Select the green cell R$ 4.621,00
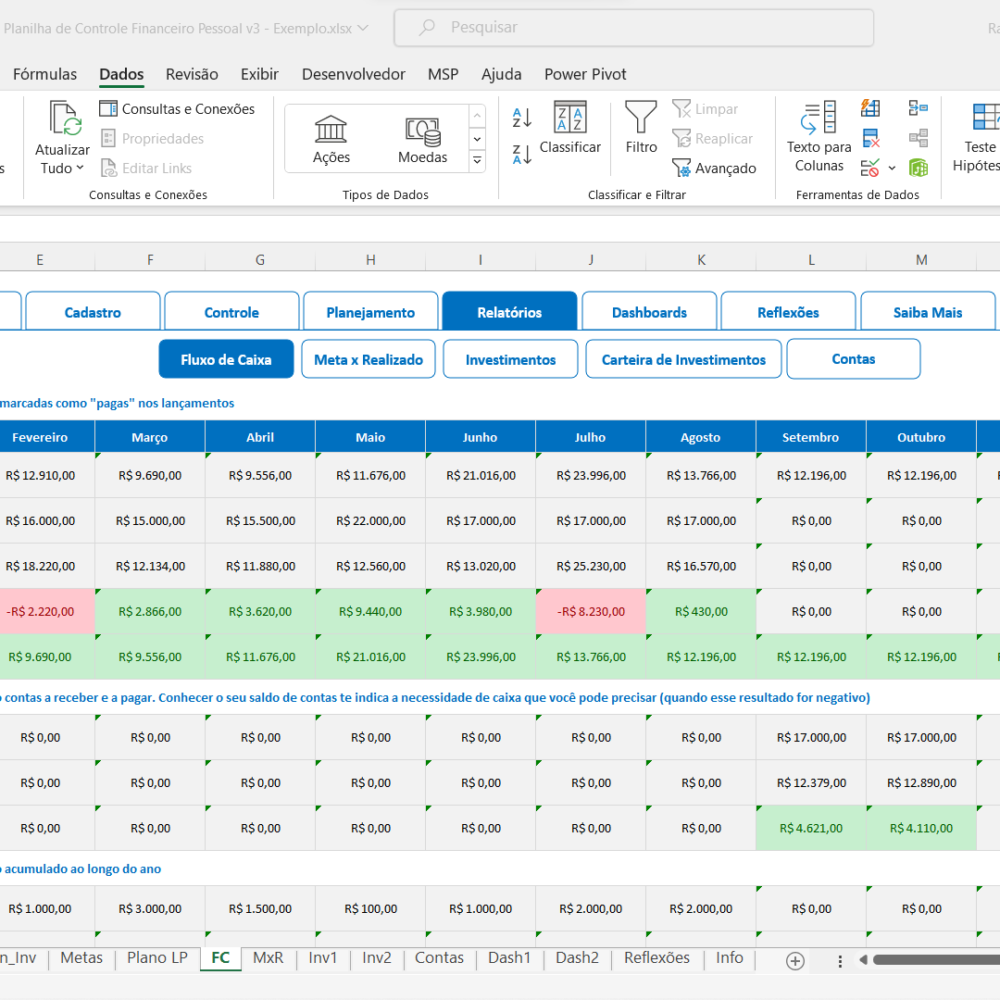The image size is (1000, 1000). [x=811, y=828]
